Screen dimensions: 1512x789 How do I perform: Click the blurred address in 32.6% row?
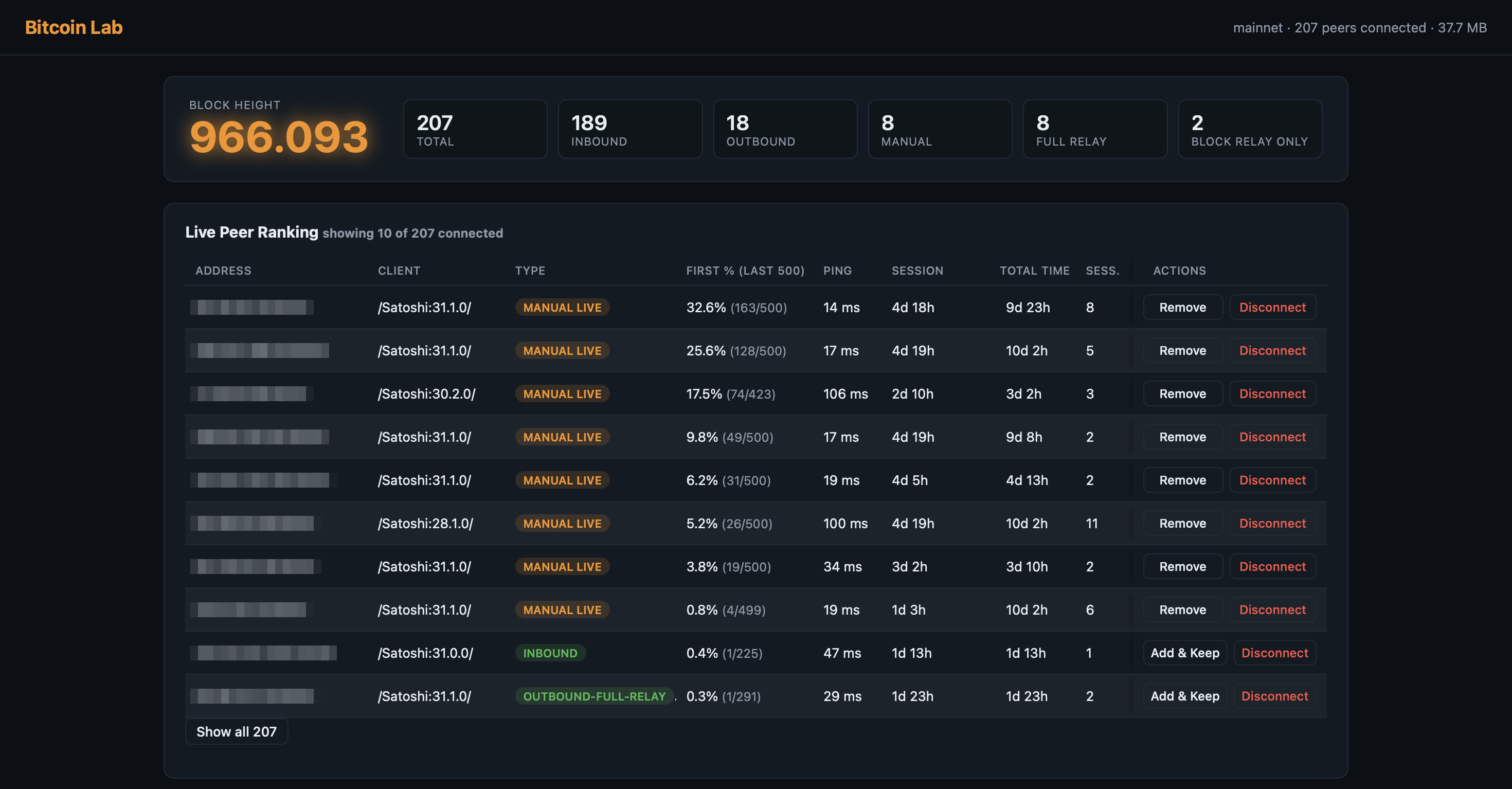[x=252, y=307]
